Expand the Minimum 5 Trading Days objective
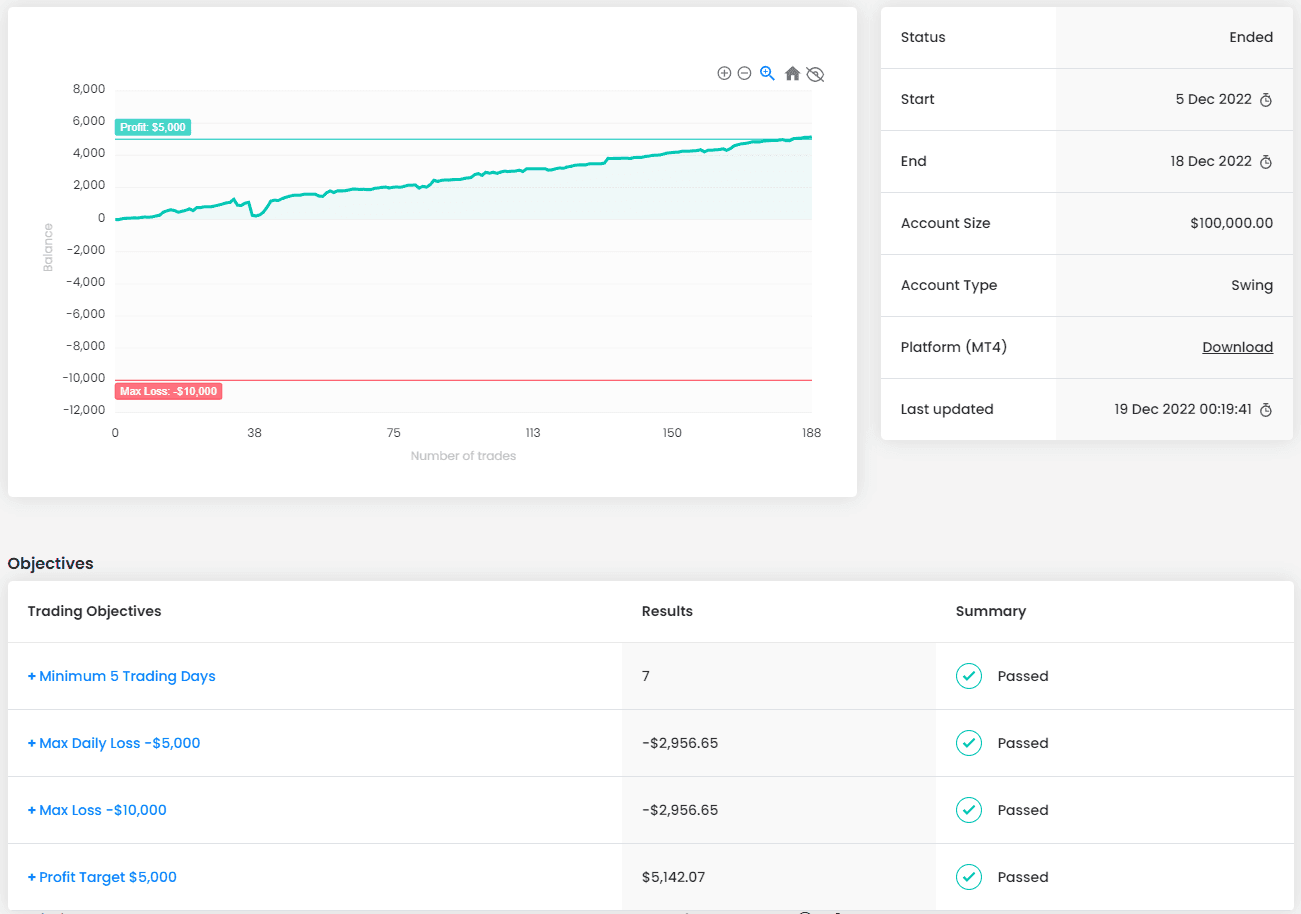The height and width of the screenshot is (914, 1301). coord(121,676)
